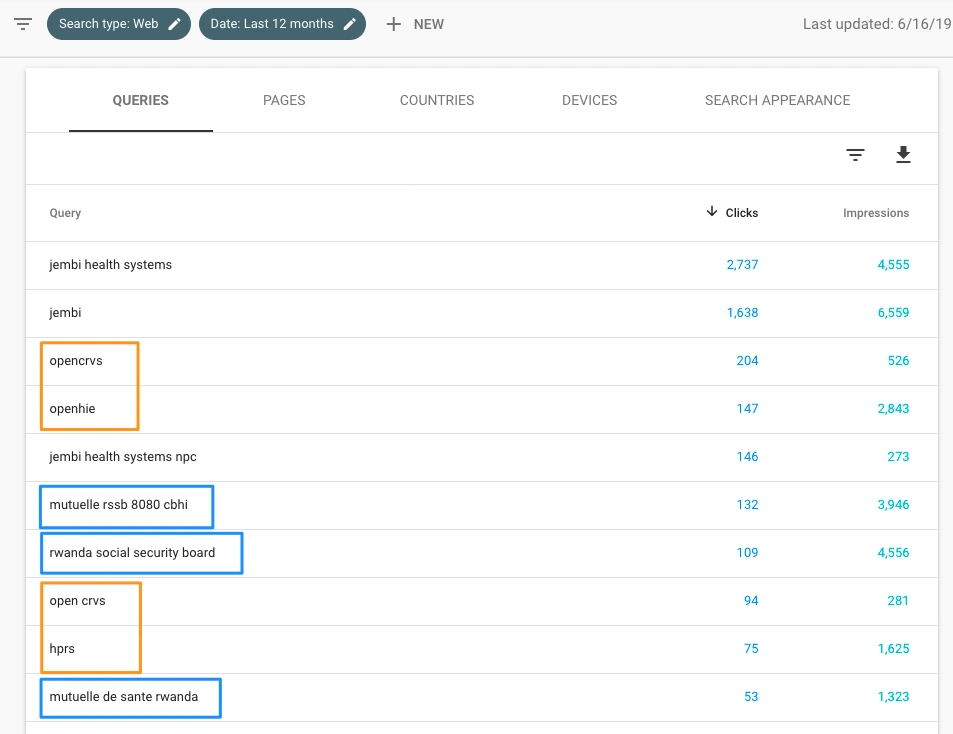Click the 4,555 impressions value

pos(893,265)
